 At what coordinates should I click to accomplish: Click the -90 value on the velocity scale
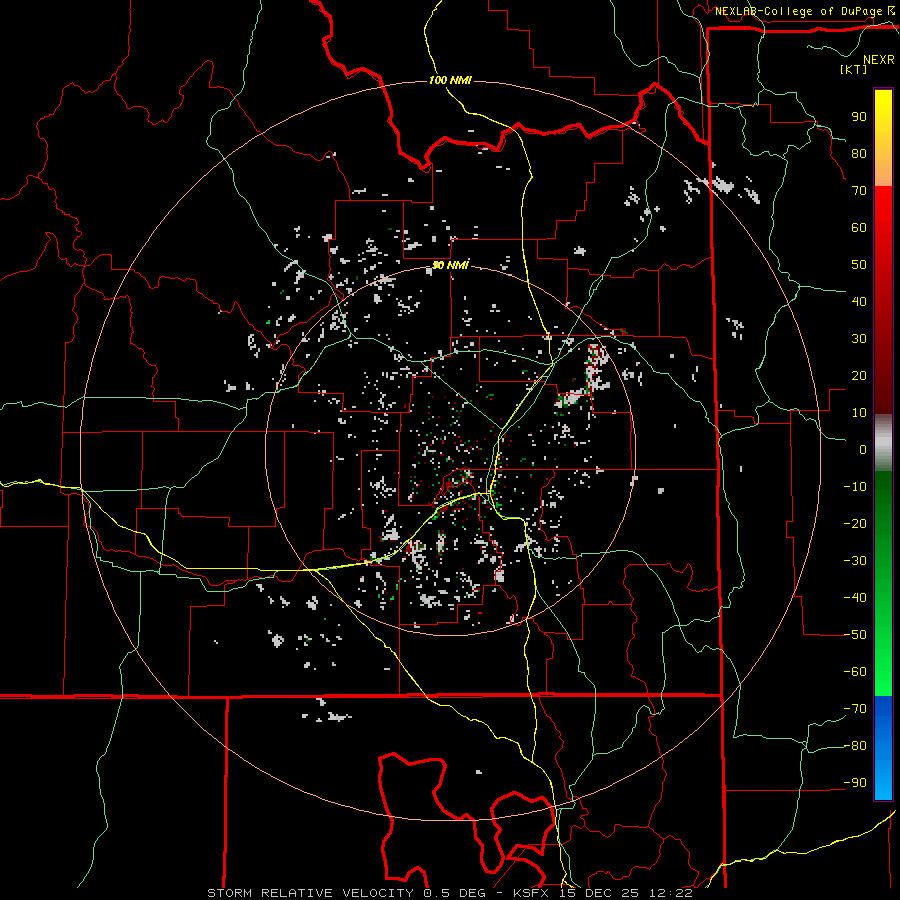tap(855, 783)
